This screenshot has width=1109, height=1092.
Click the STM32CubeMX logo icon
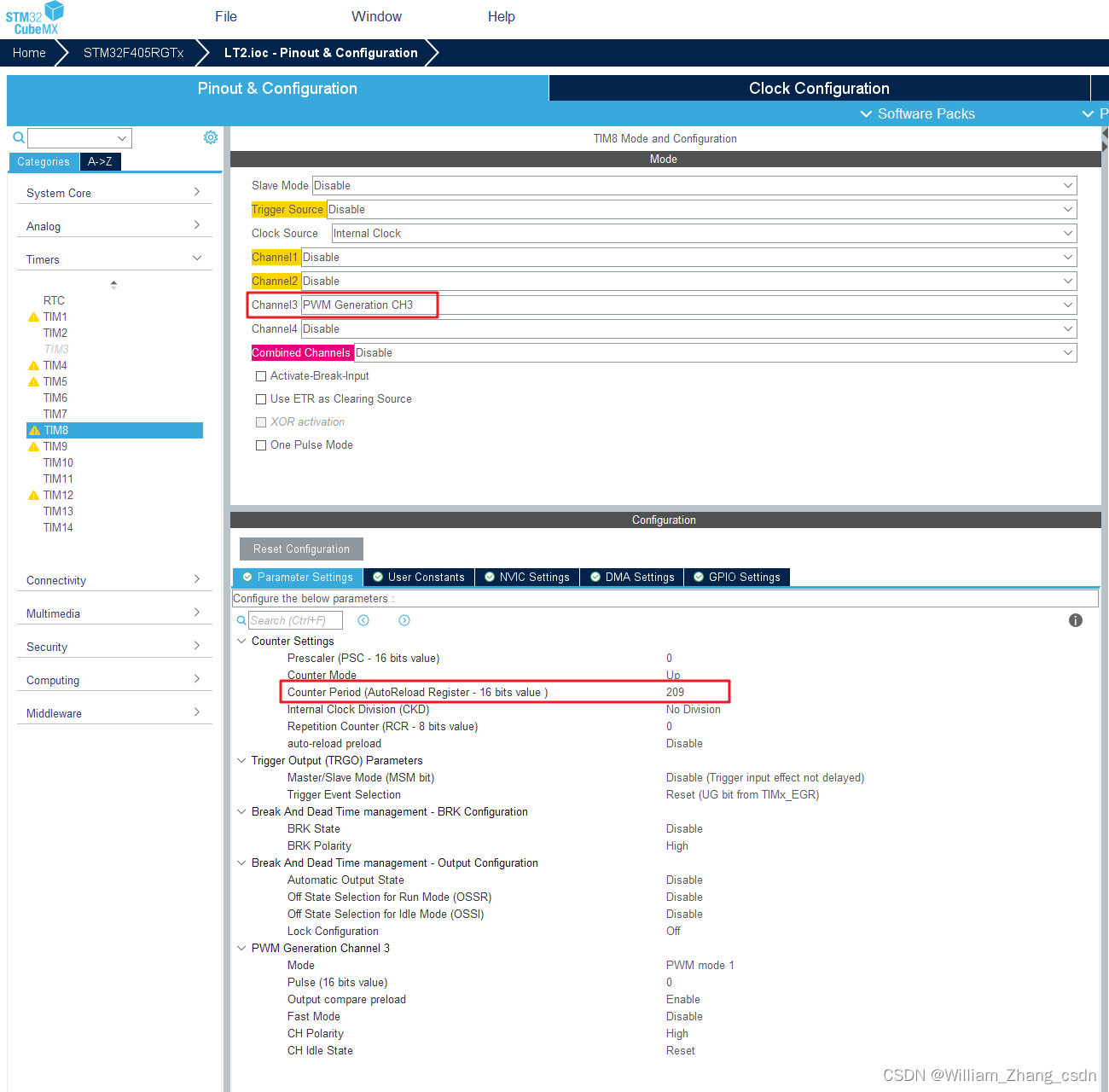[34, 18]
